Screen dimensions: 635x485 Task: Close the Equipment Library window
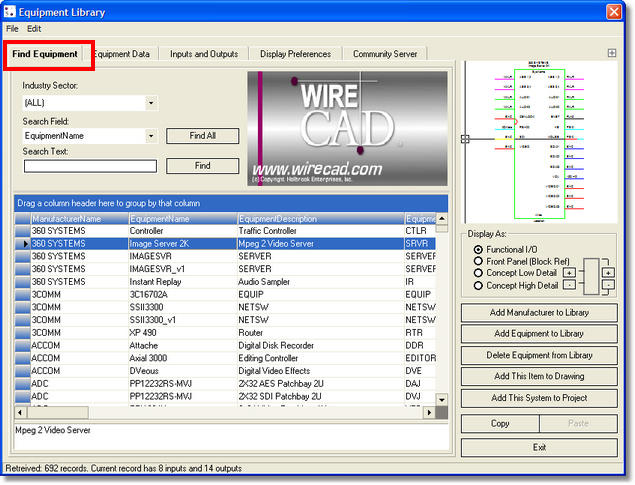[x=614, y=12]
